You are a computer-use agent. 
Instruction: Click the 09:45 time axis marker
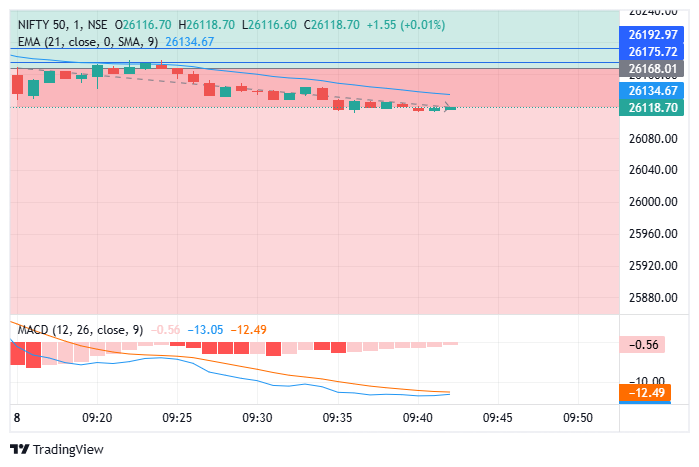497,417
